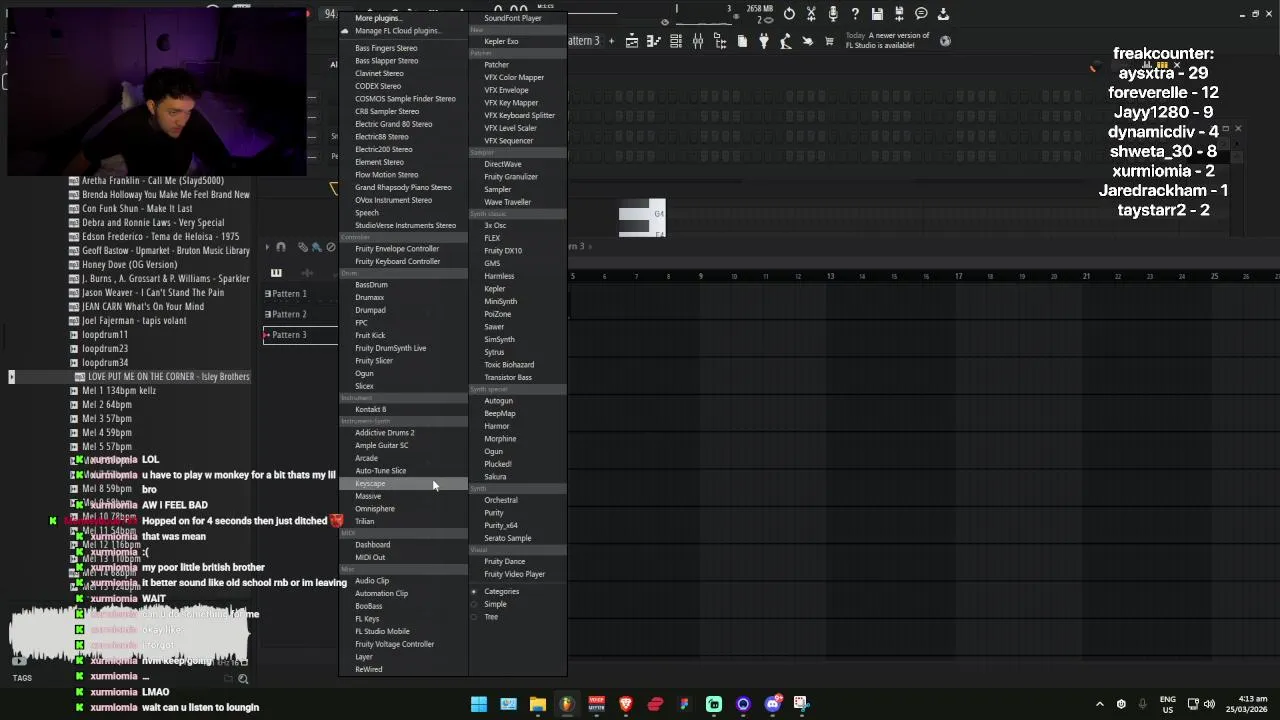Viewport: 1280px width, 720px height.
Task: Open help via the question mark icon
Action: (855, 14)
